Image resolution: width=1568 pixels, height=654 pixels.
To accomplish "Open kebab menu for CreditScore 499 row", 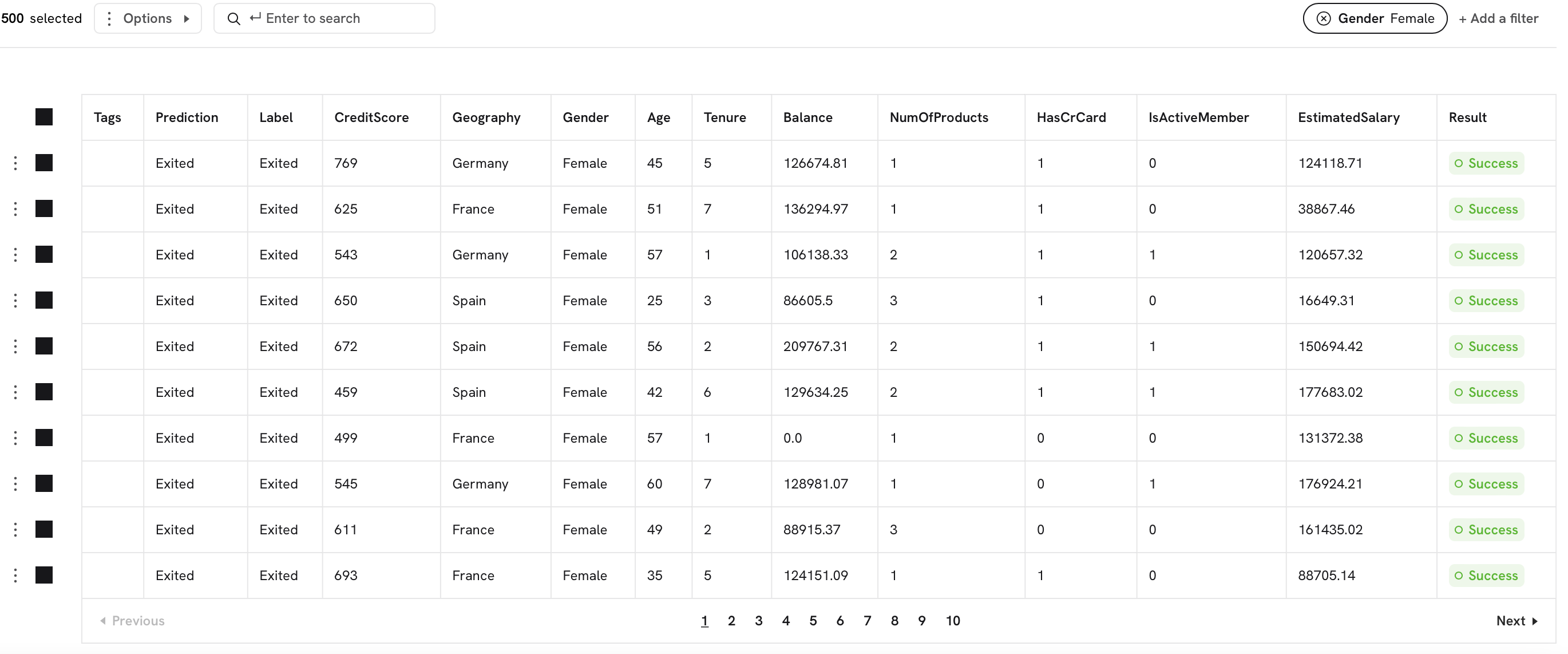I will pos(15,438).
